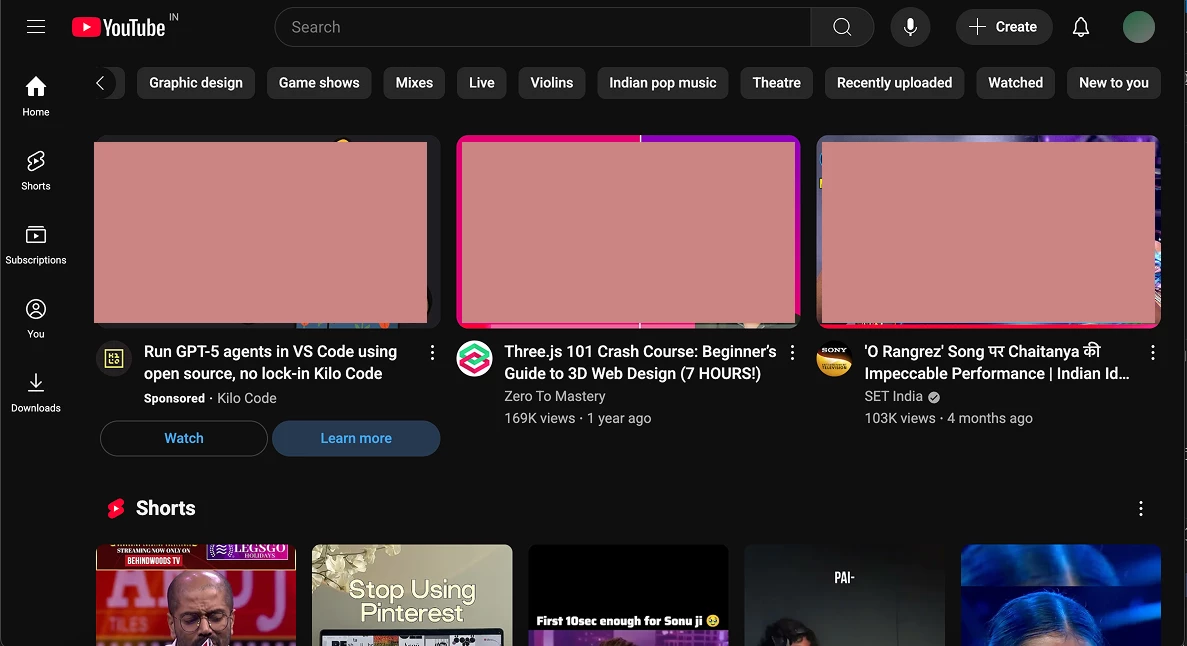
Task: Play the blue-haired singer short
Action: coord(1061,595)
